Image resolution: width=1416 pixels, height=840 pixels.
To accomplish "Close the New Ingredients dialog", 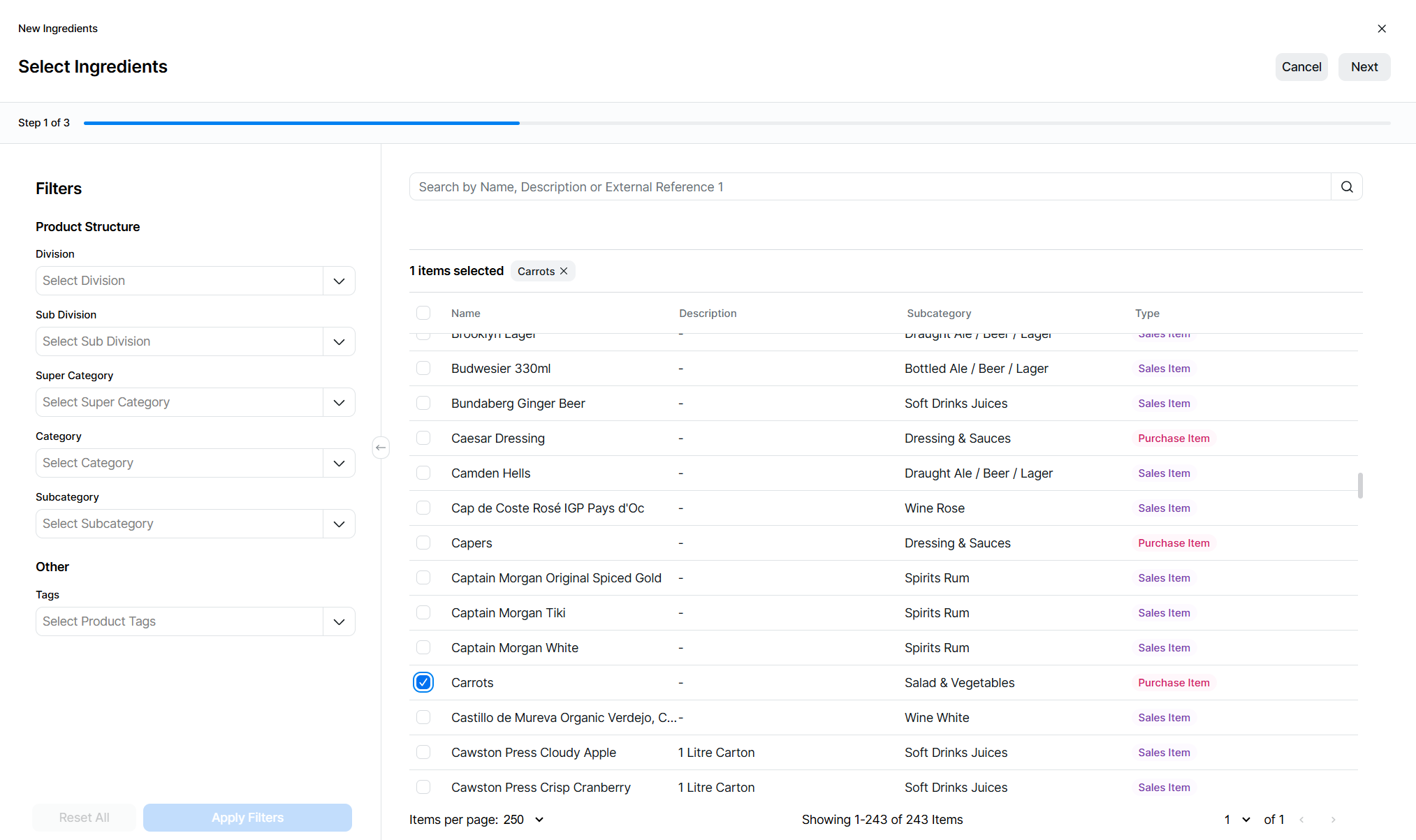I will 1381,29.
